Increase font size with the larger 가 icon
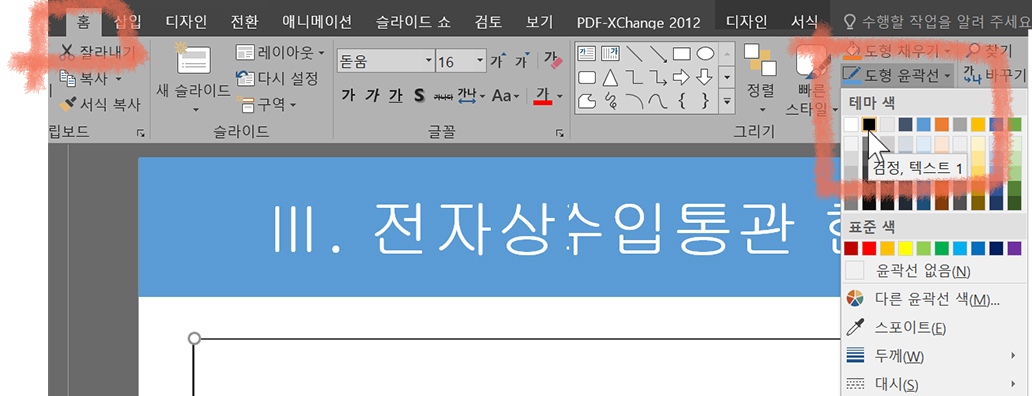Viewport: 1032px width, 396px height. [499, 62]
